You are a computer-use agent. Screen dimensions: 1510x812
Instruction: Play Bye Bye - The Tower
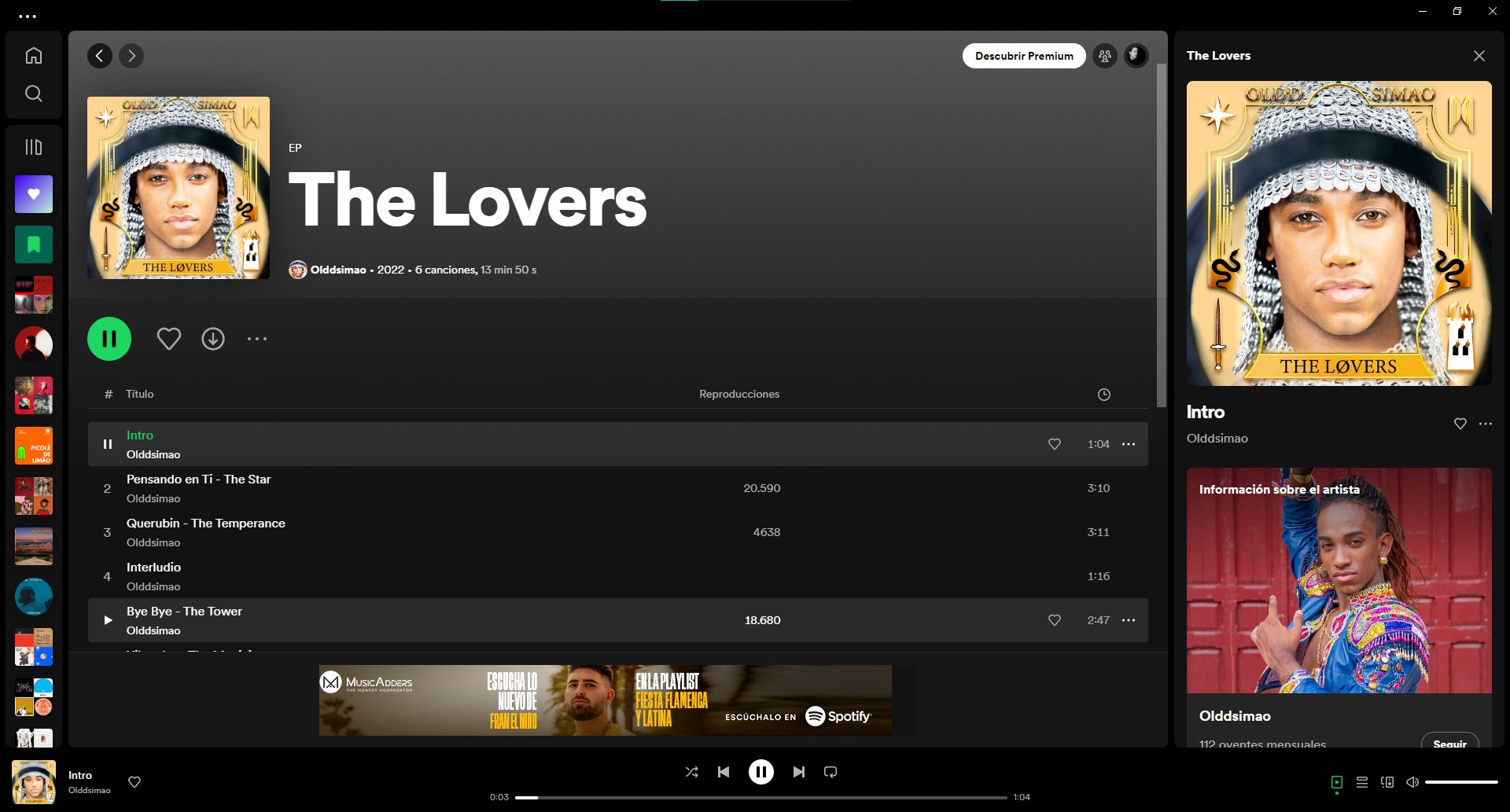pyautogui.click(x=108, y=620)
